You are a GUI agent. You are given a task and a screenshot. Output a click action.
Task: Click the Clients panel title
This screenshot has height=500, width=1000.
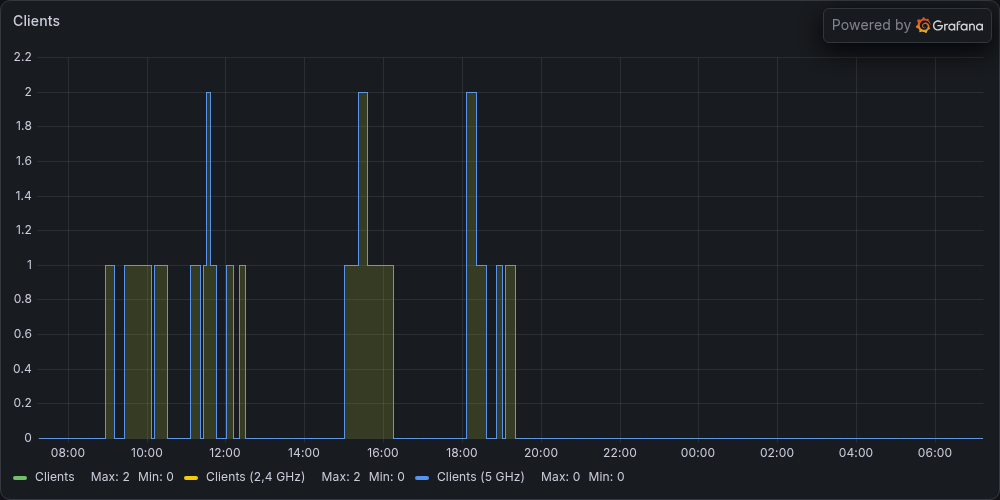click(x=36, y=21)
